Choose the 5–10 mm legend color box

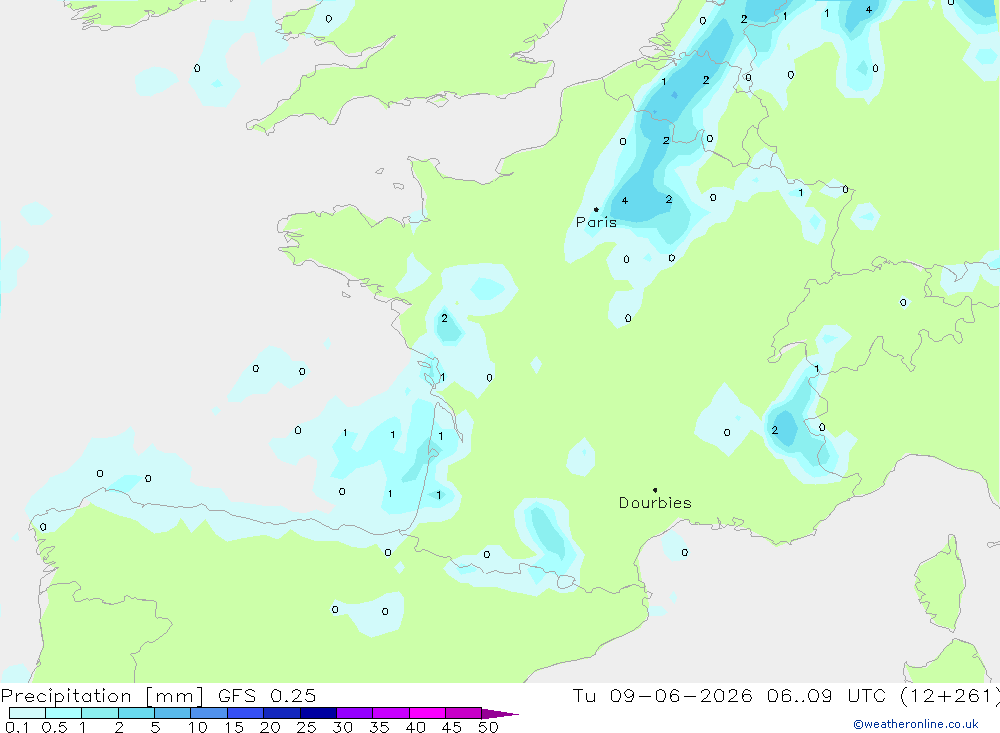pyautogui.click(x=173, y=713)
